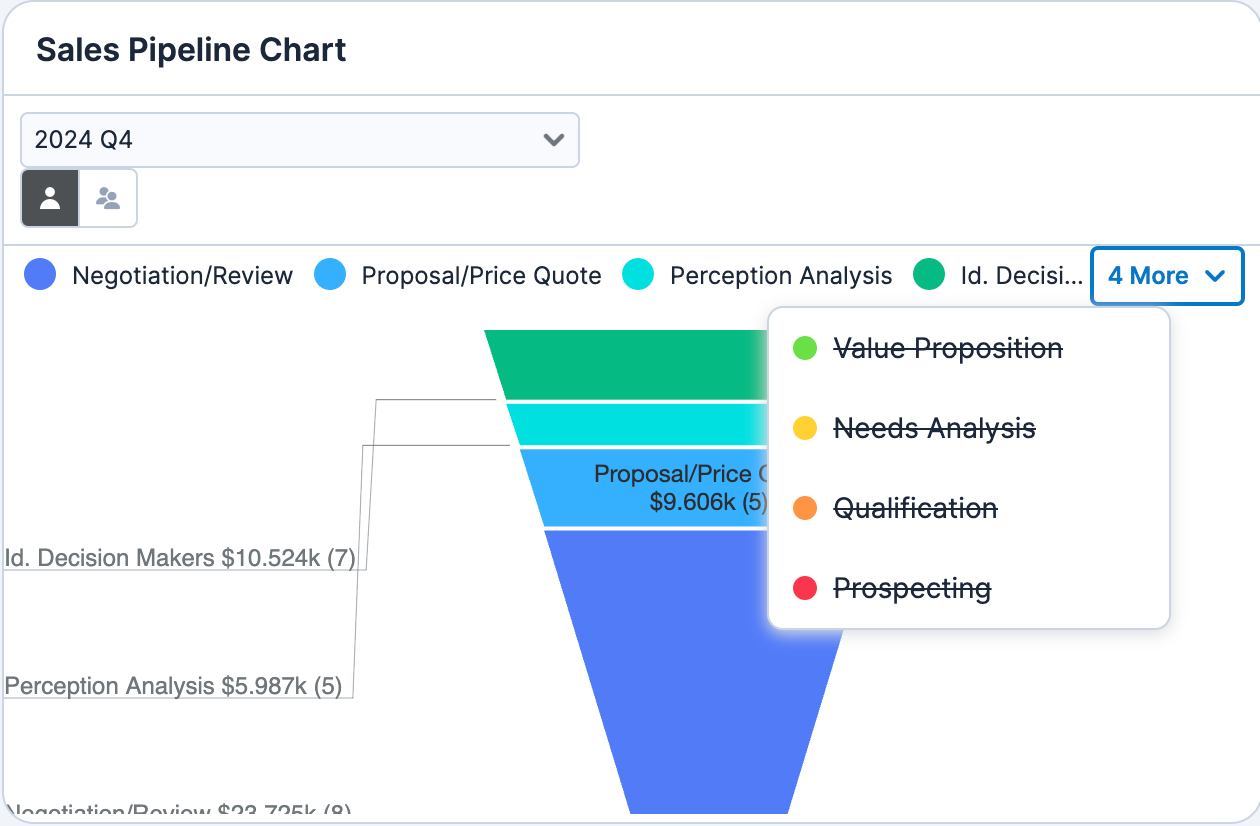Image resolution: width=1260 pixels, height=826 pixels.
Task: Select the single user view icon
Action: click(x=50, y=198)
